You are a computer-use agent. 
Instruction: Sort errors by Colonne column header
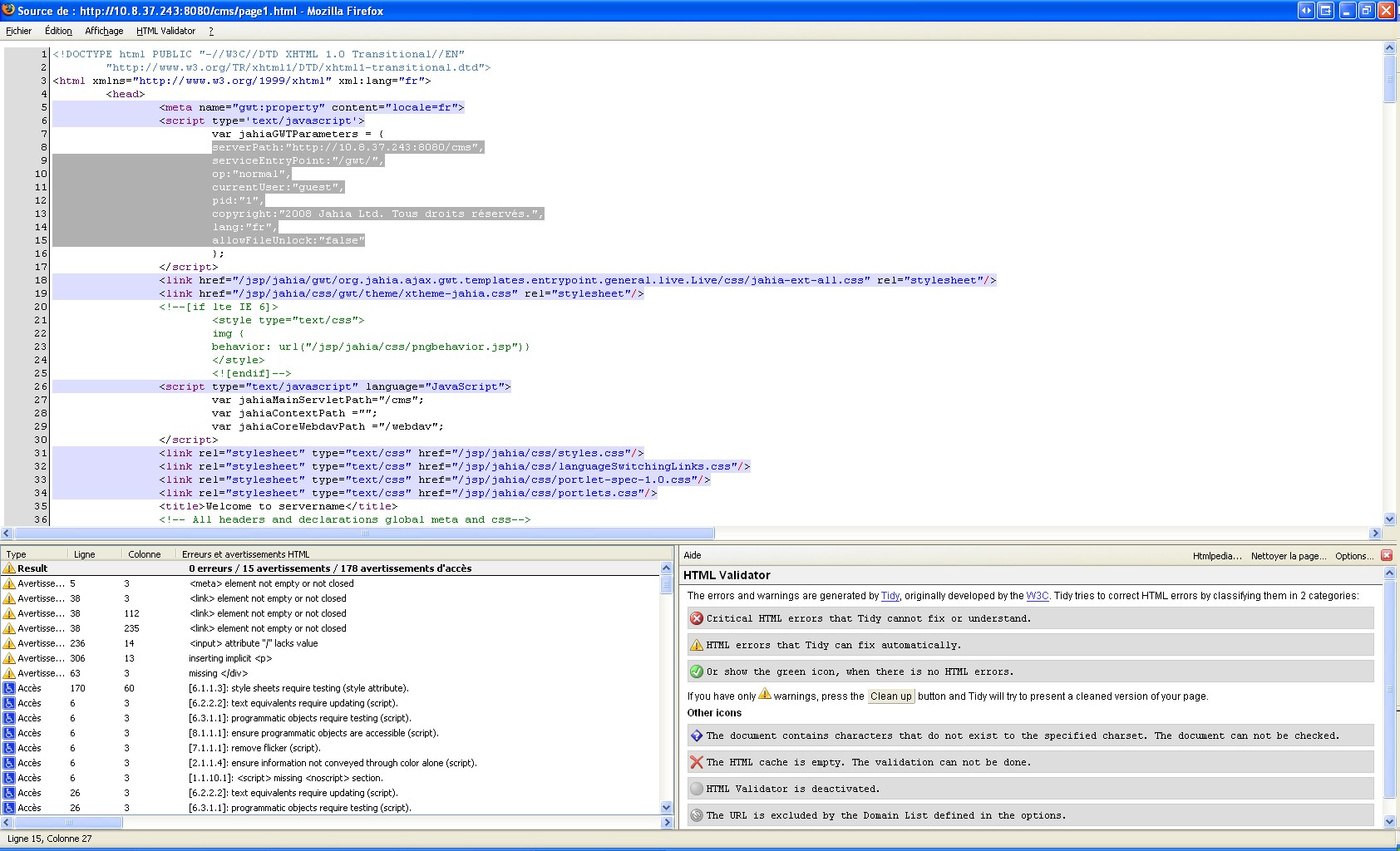[149, 554]
